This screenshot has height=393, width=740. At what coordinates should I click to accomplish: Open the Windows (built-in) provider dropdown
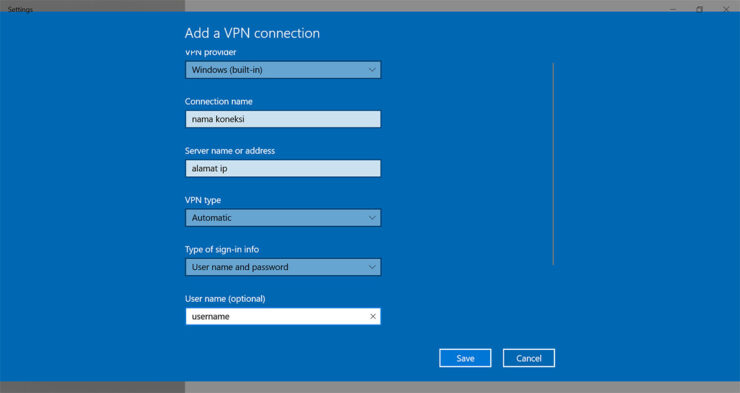[x=283, y=70]
